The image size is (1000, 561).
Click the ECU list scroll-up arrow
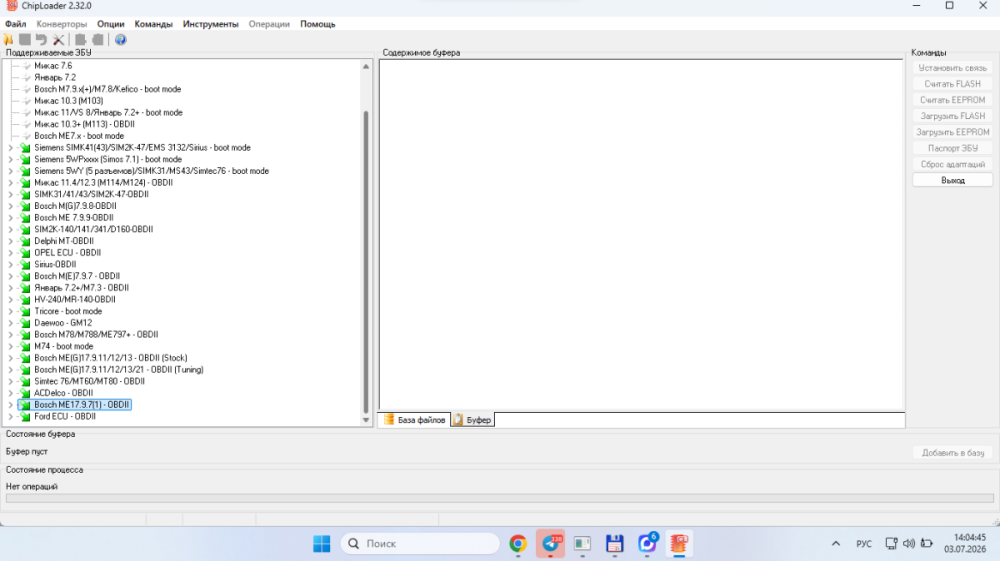(366, 66)
